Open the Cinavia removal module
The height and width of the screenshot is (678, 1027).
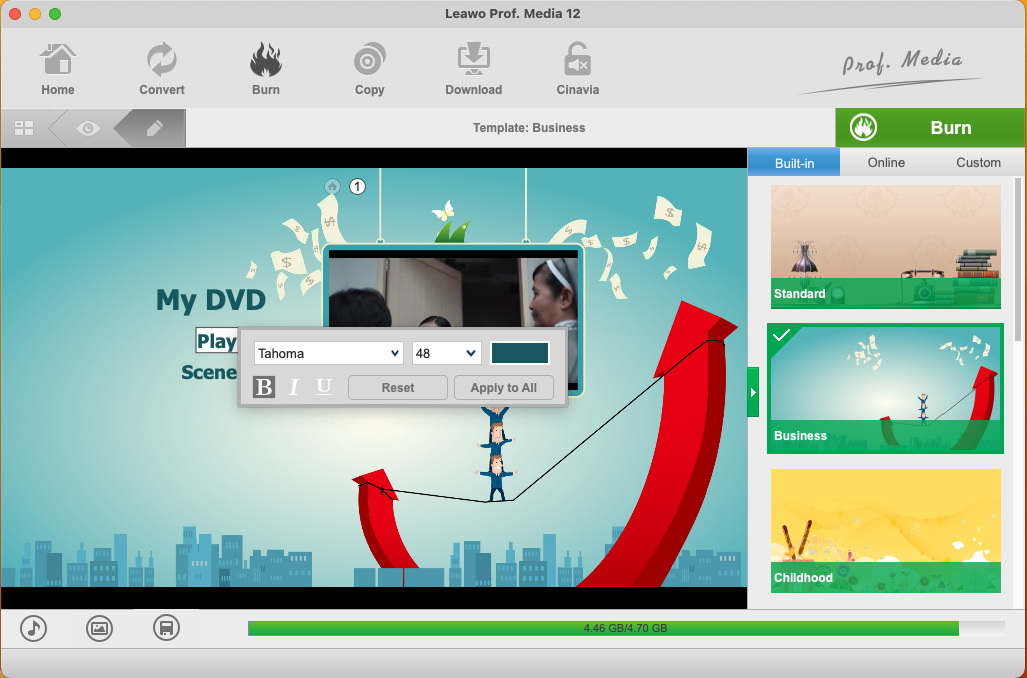577,61
